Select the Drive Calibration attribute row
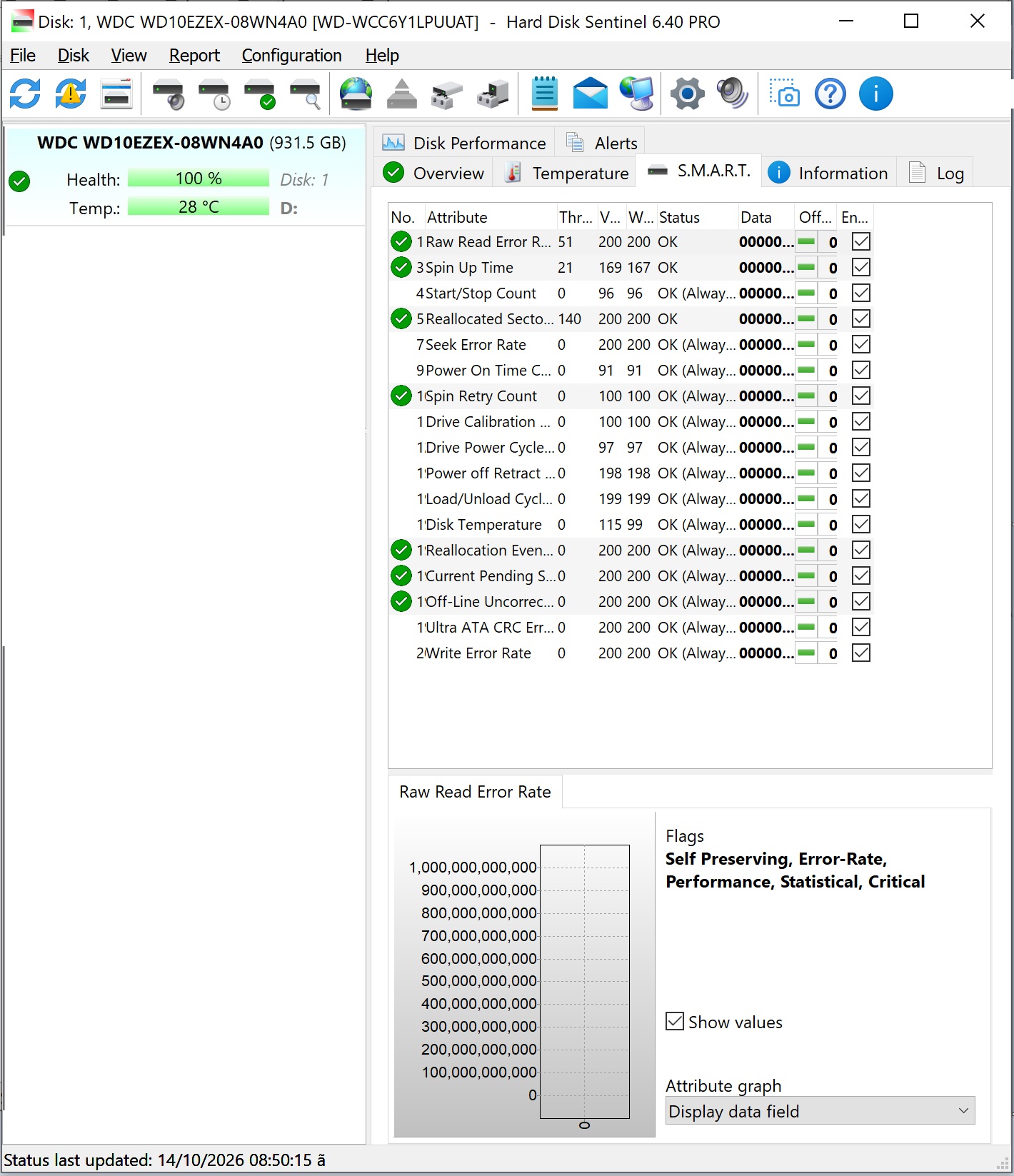 click(x=631, y=422)
